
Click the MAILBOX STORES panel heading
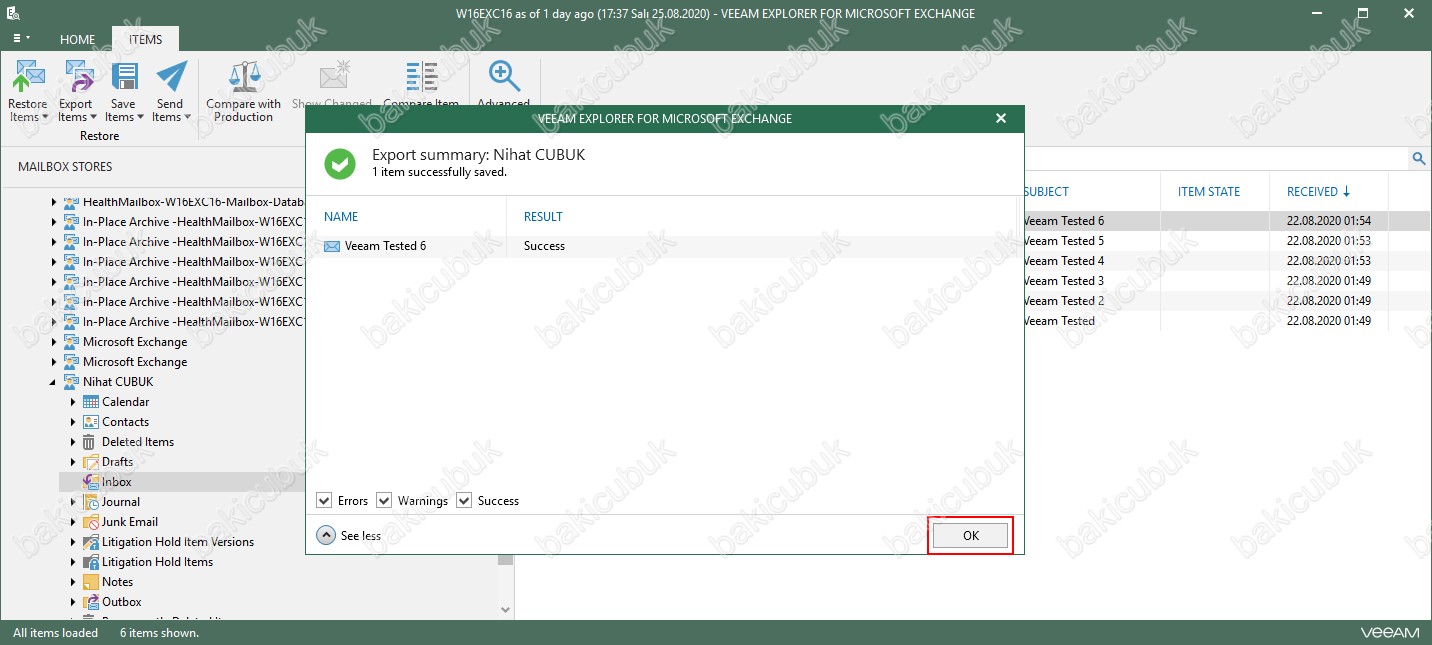65,167
